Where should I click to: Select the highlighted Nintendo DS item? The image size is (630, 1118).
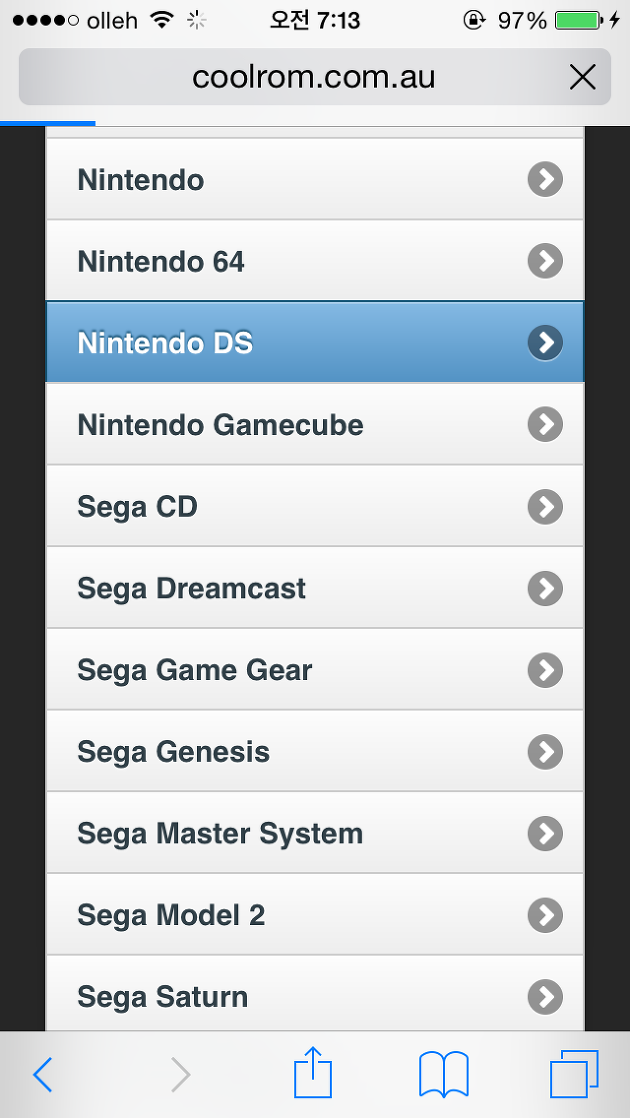[315, 342]
